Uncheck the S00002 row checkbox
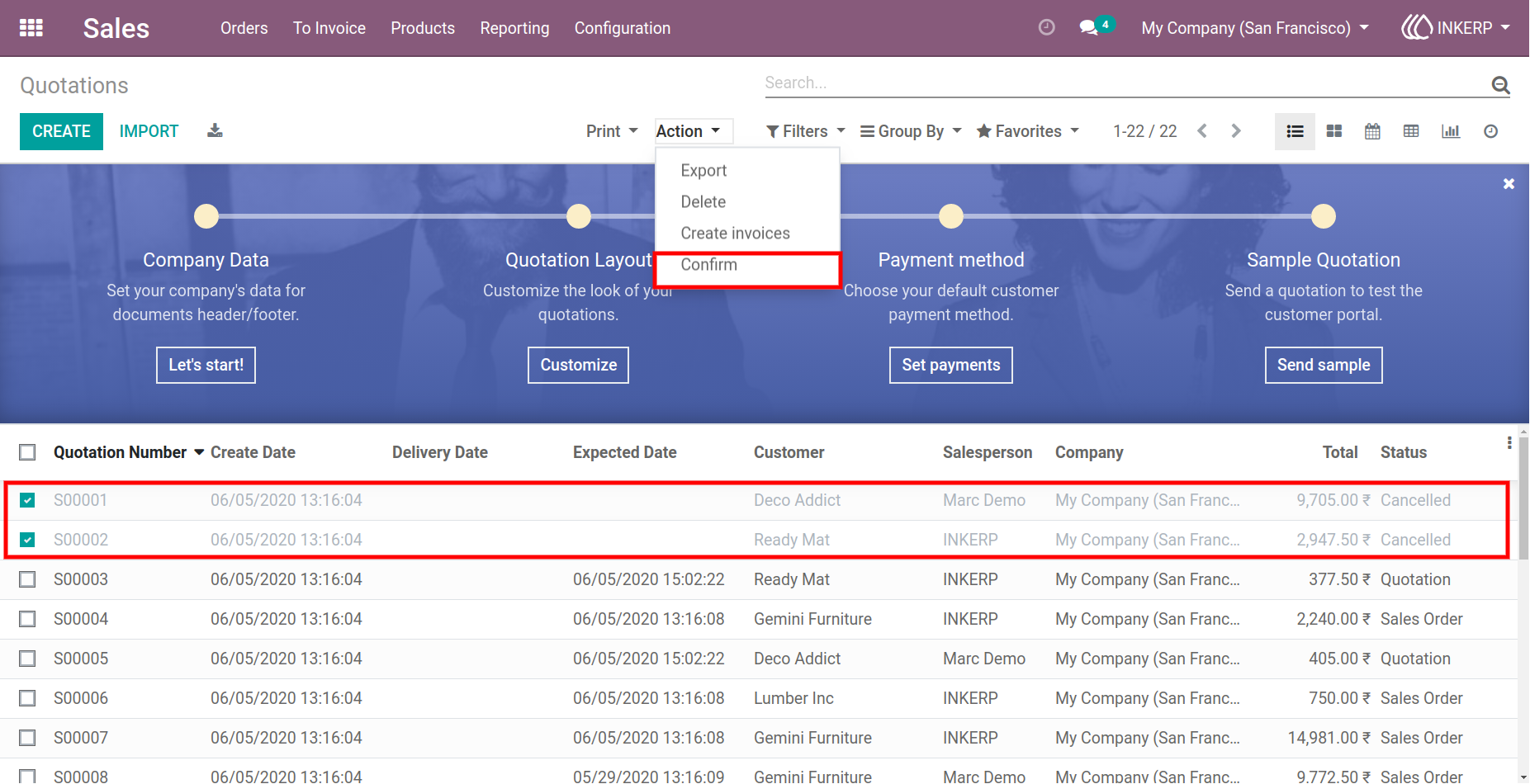Image resolution: width=1530 pixels, height=784 pixels. pos(27,540)
